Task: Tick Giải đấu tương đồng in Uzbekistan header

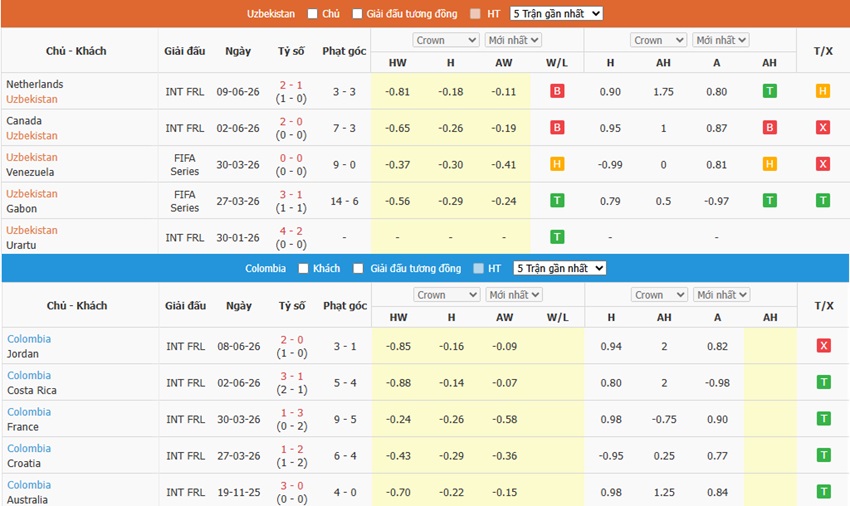Action: 357,14
